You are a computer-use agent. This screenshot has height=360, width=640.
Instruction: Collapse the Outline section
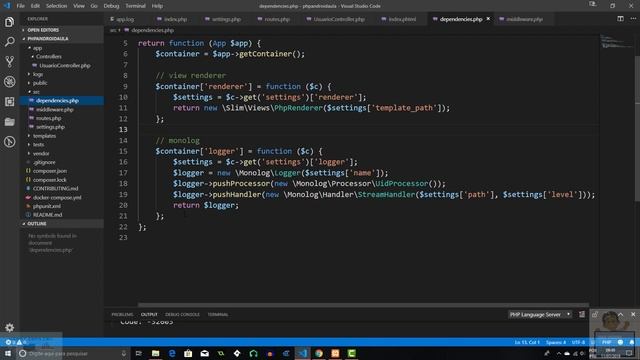pyautogui.click(x=62, y=224)
